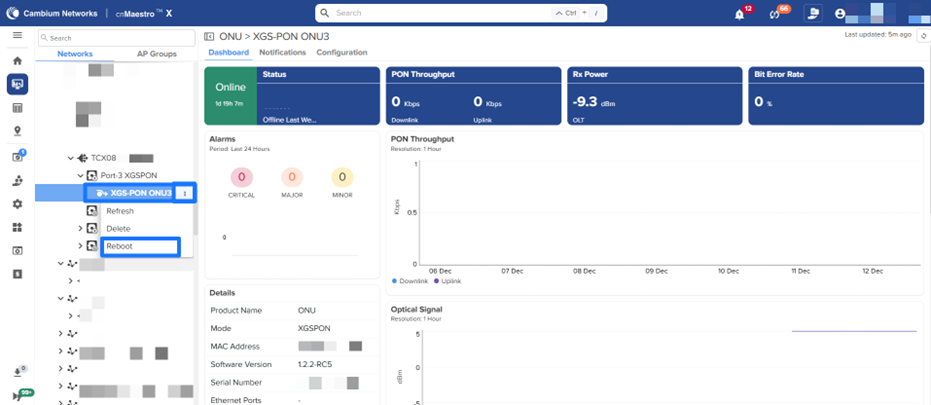931x405 pixels.
Task: Switch to the Notifications tab
Action: click(x=282, y=52)
